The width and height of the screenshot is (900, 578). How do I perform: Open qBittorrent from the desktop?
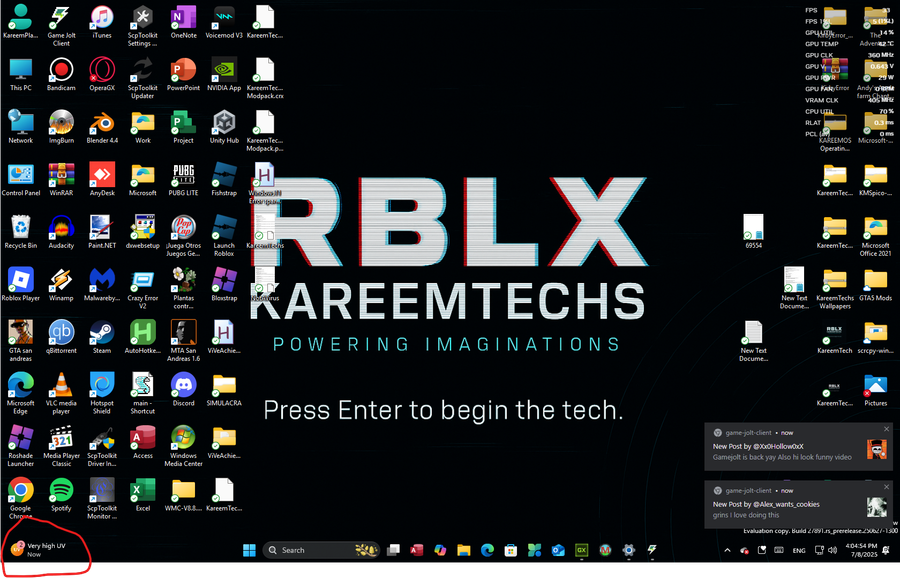pyautogui.click(x=61, y=337)
